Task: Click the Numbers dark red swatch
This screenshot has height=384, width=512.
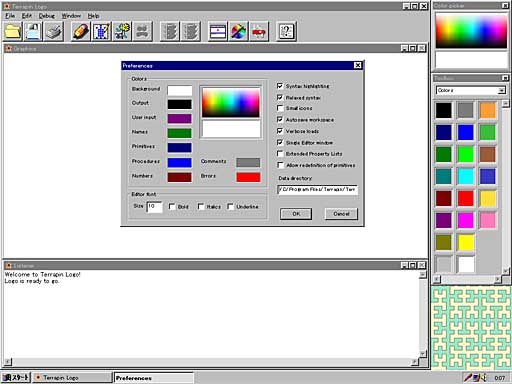Action: (180, 177)
